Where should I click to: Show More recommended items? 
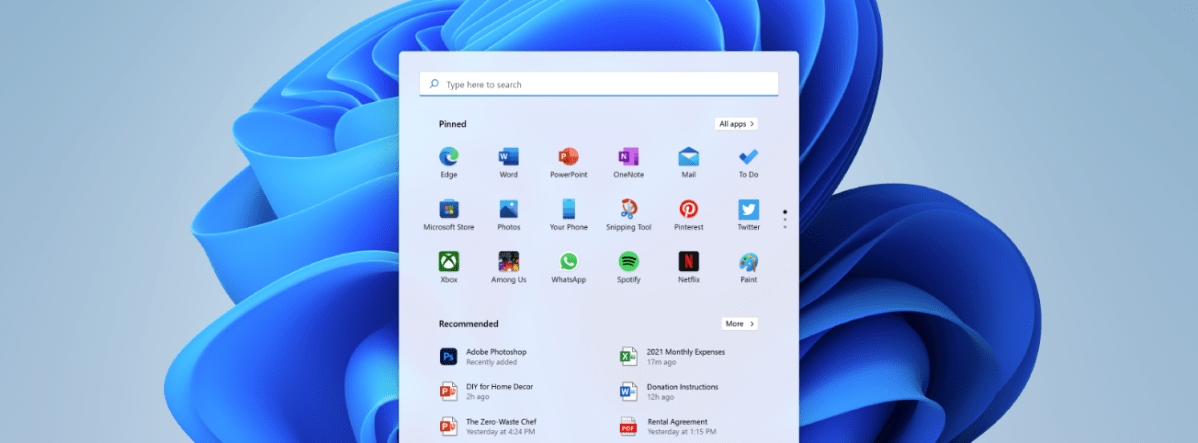tap(739, 324)
